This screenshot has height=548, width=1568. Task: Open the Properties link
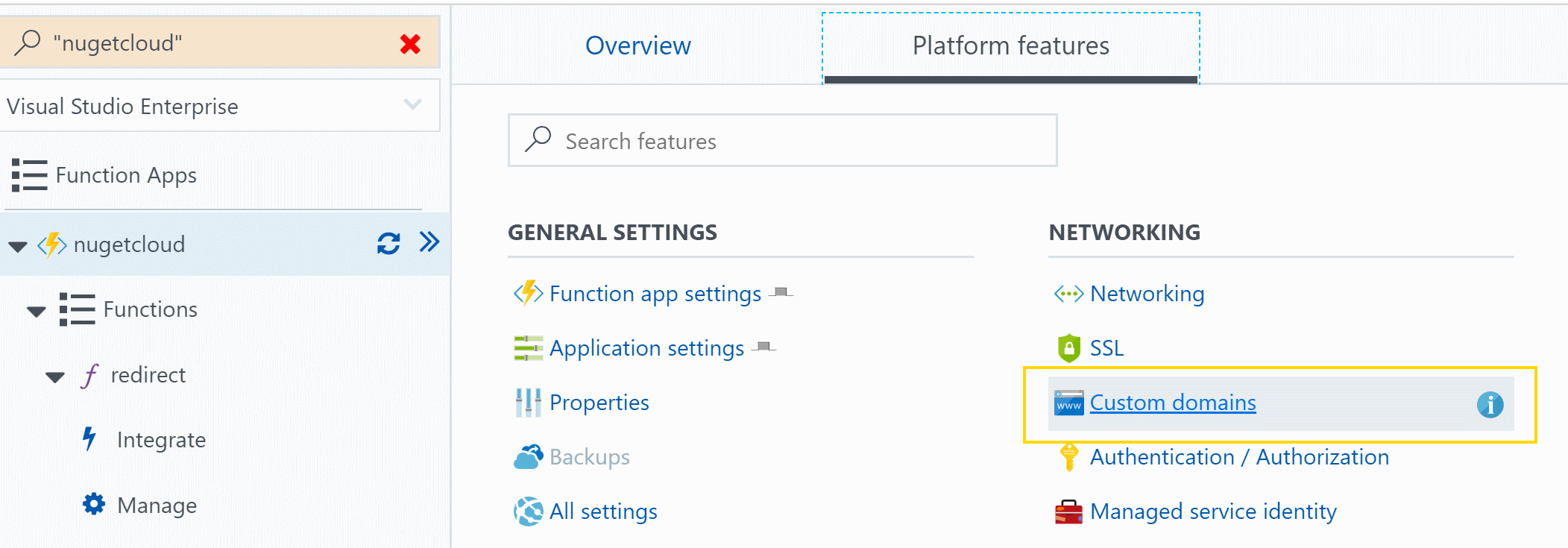click(599, 403)
